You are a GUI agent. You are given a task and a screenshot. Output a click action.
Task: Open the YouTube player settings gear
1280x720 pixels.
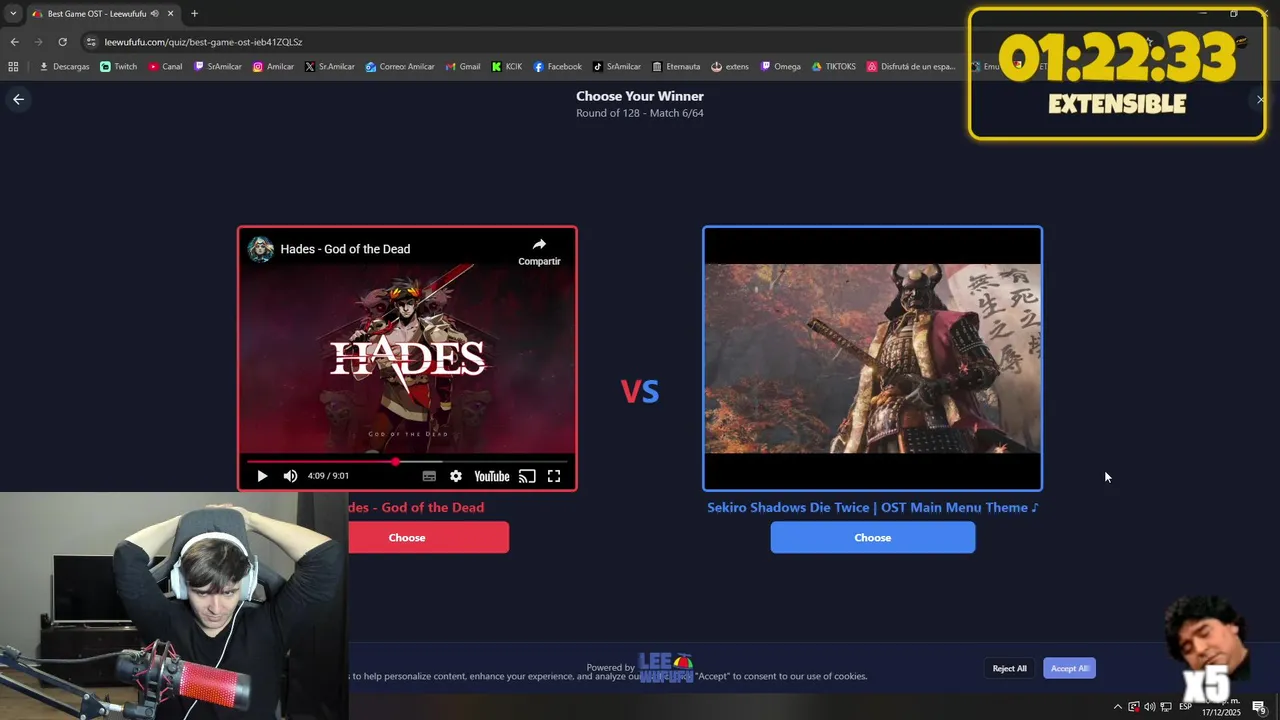pos(456,476)
